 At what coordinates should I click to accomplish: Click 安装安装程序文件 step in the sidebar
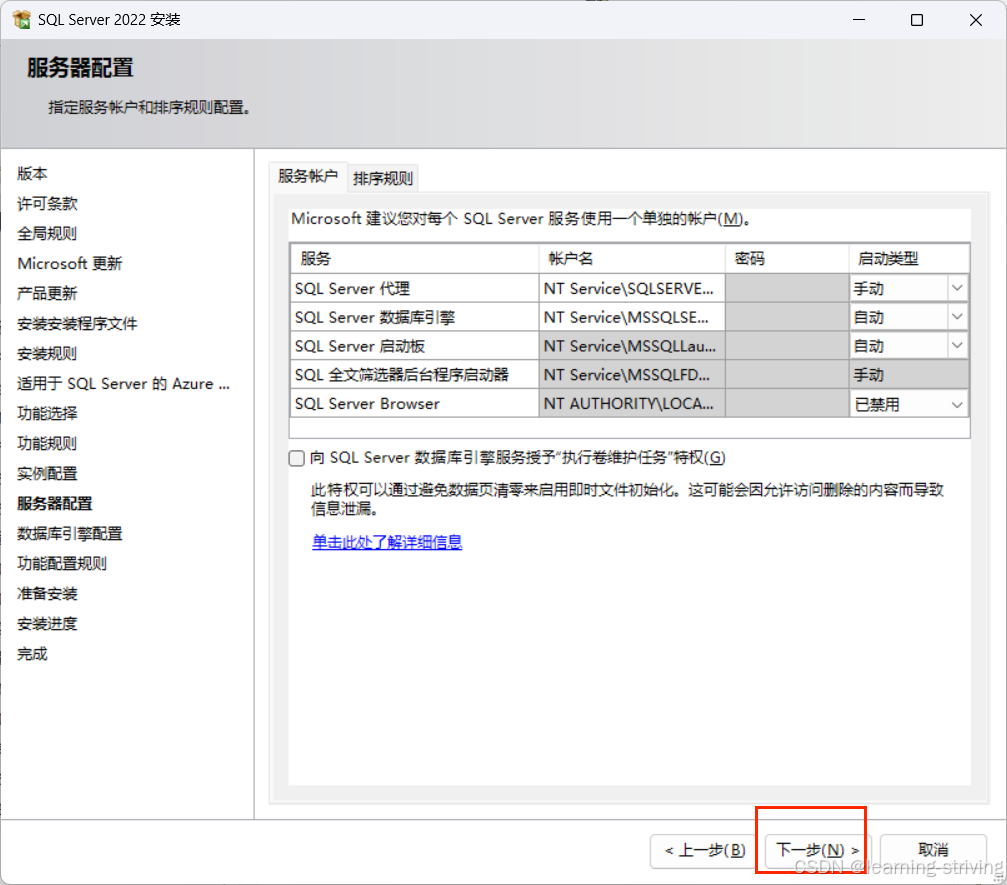77,323
